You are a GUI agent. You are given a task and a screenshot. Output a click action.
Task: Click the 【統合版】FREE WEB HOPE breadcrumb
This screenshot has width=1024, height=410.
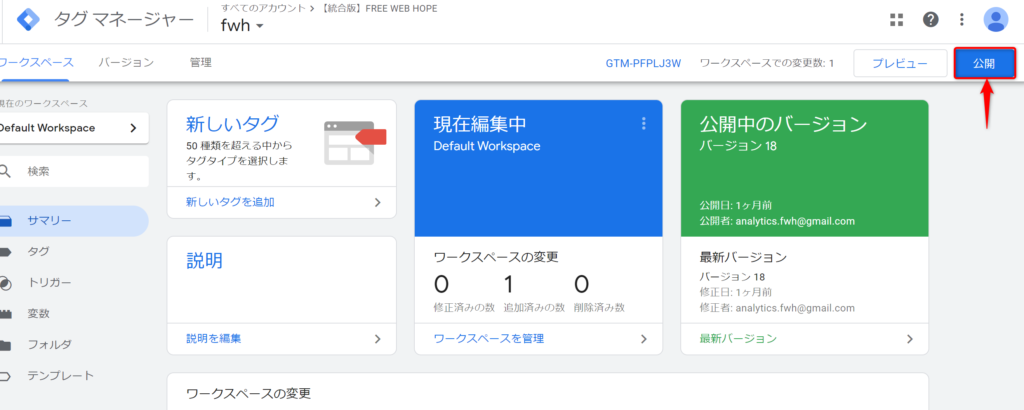pyautogui.click(x=380, y=8)
